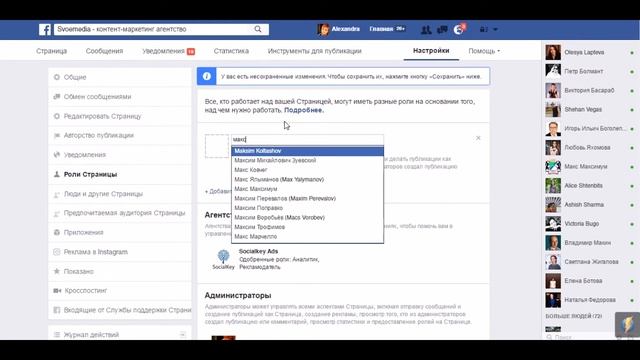Open Журнал действий item
The image size is (640, 360).
click(x=120, y=335)
